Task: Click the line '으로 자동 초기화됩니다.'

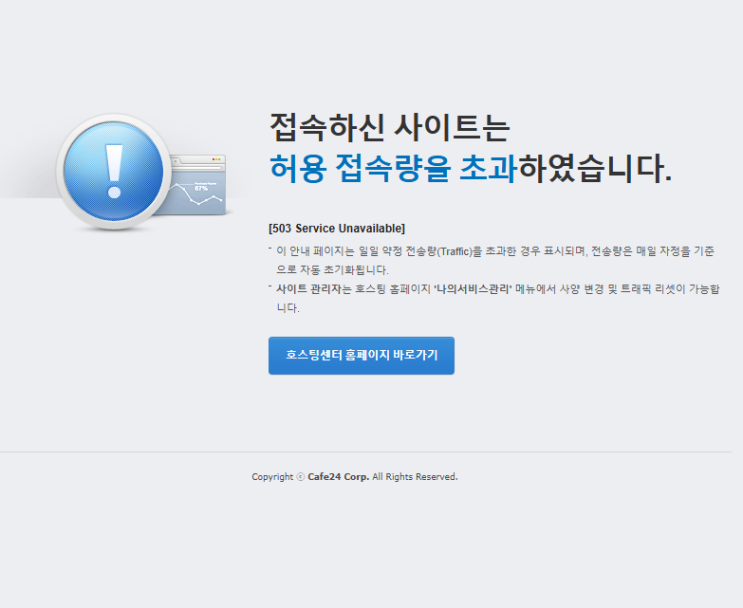Action: pos(332,270)
